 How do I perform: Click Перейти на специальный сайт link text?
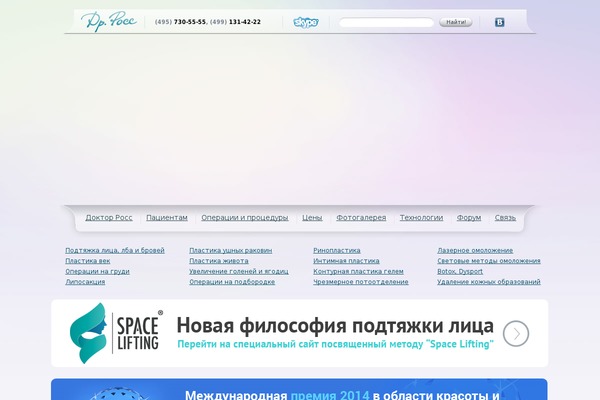[x=336, y=344]
